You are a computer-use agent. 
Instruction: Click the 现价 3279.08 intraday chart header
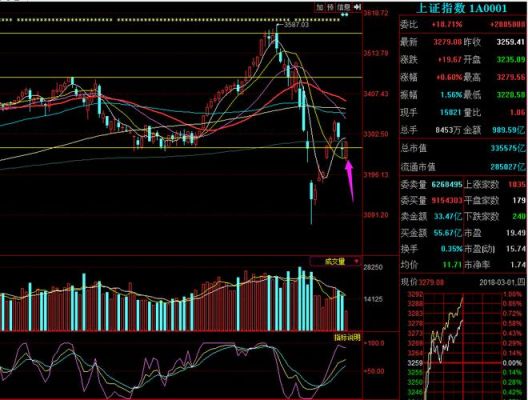(423, 282)
